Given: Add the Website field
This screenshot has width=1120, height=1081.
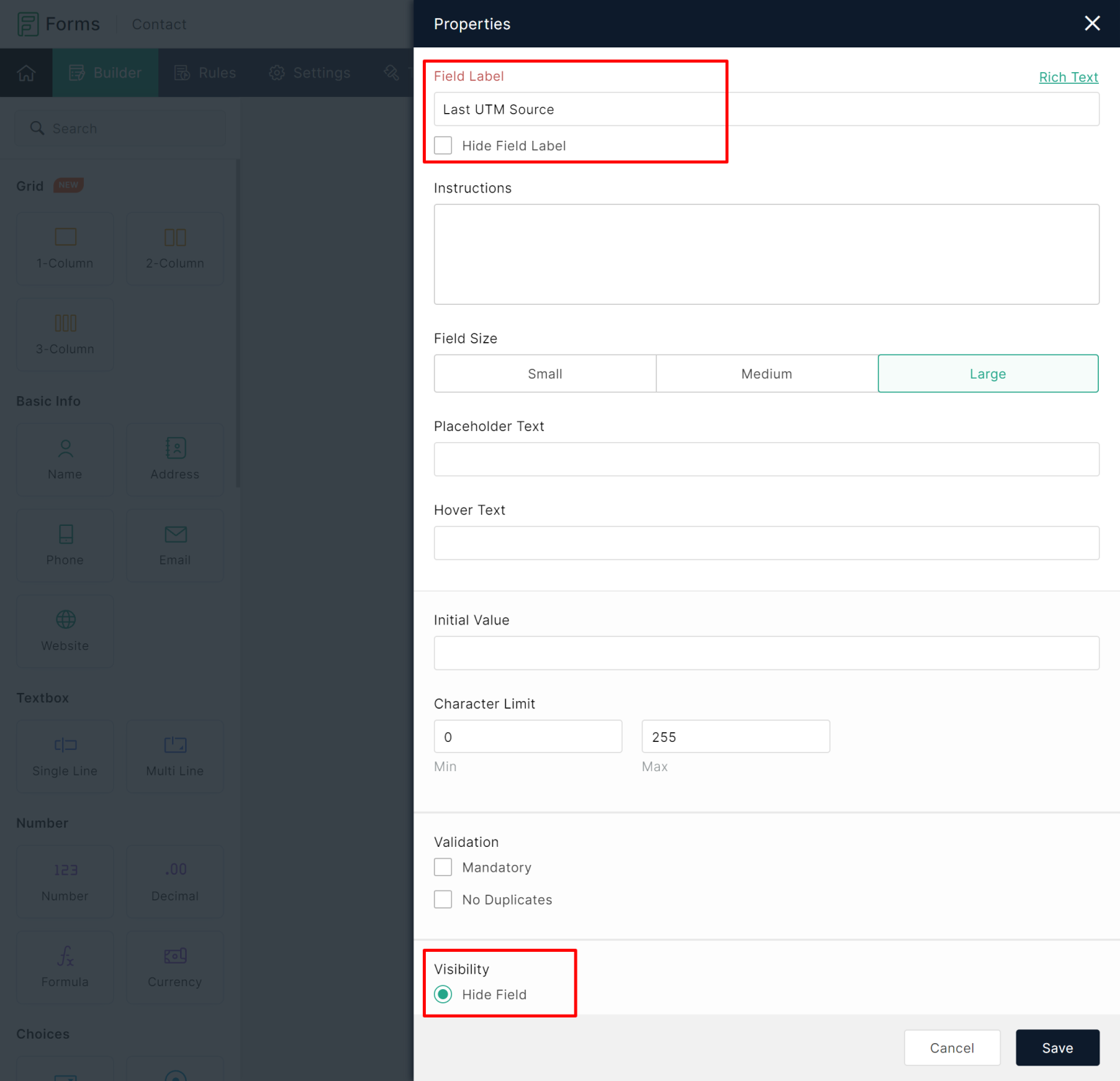Looking at the screenshot, I should 65,631.
